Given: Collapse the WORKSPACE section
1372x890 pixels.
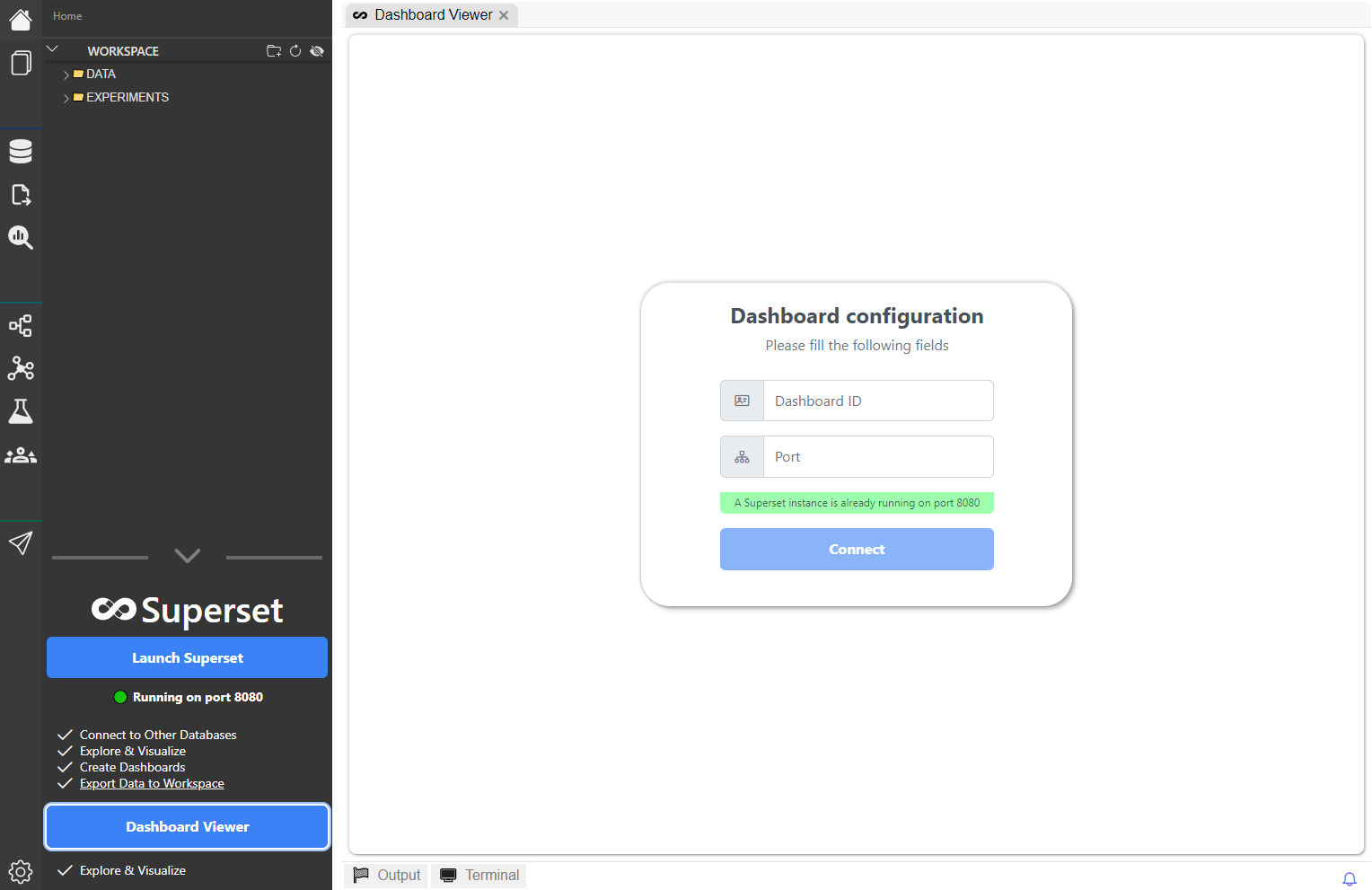Looking at the screenshot, I should (x=52, y=49).
